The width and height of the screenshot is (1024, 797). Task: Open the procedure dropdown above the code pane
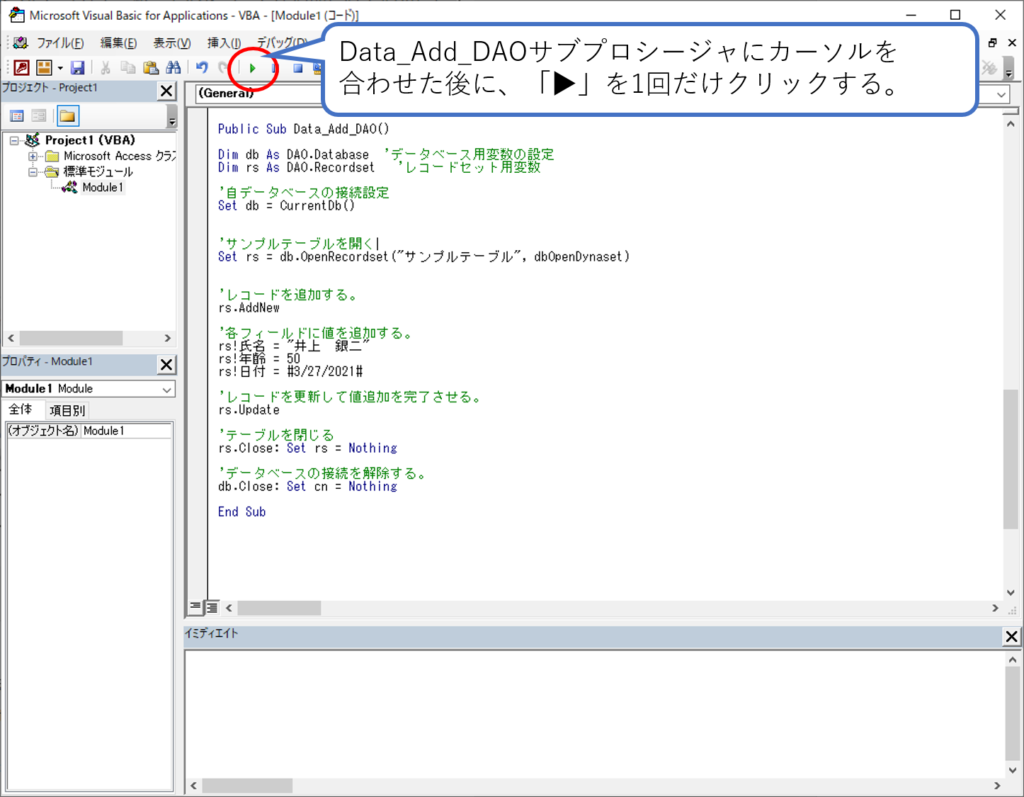(x=1000, y=93)
